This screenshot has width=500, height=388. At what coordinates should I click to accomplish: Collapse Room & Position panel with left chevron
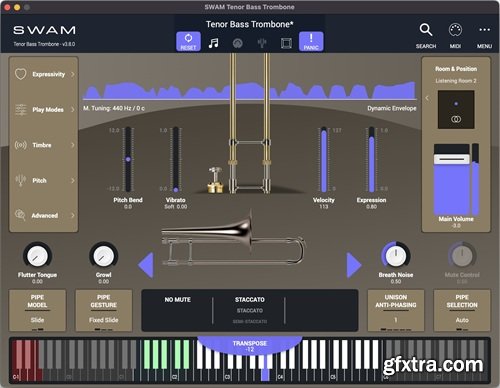tap(427, 98)
